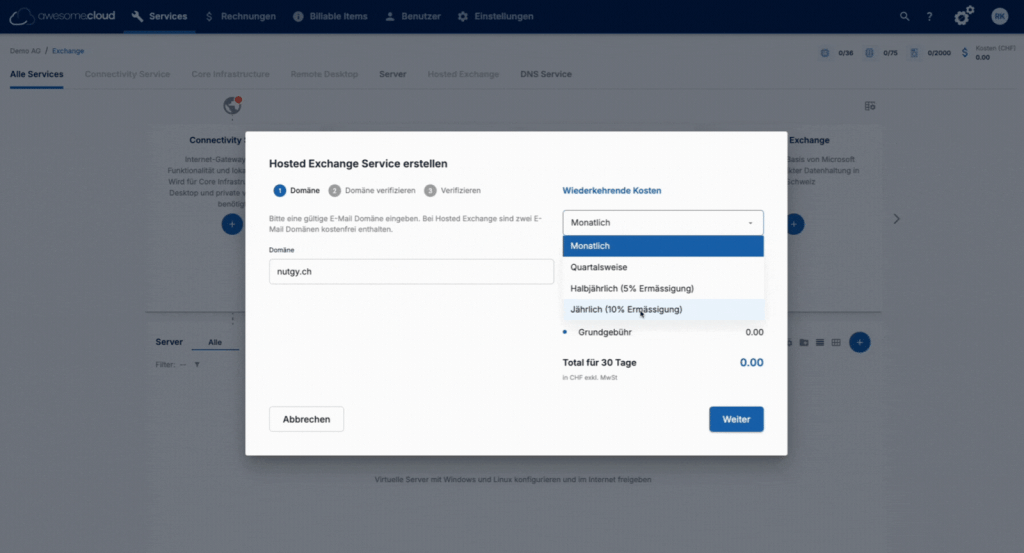This screenshot has width=1024, height=553.
Task: Choose Jährlich (10% Ermässigung) option
Action: click(x=663, y=309)
